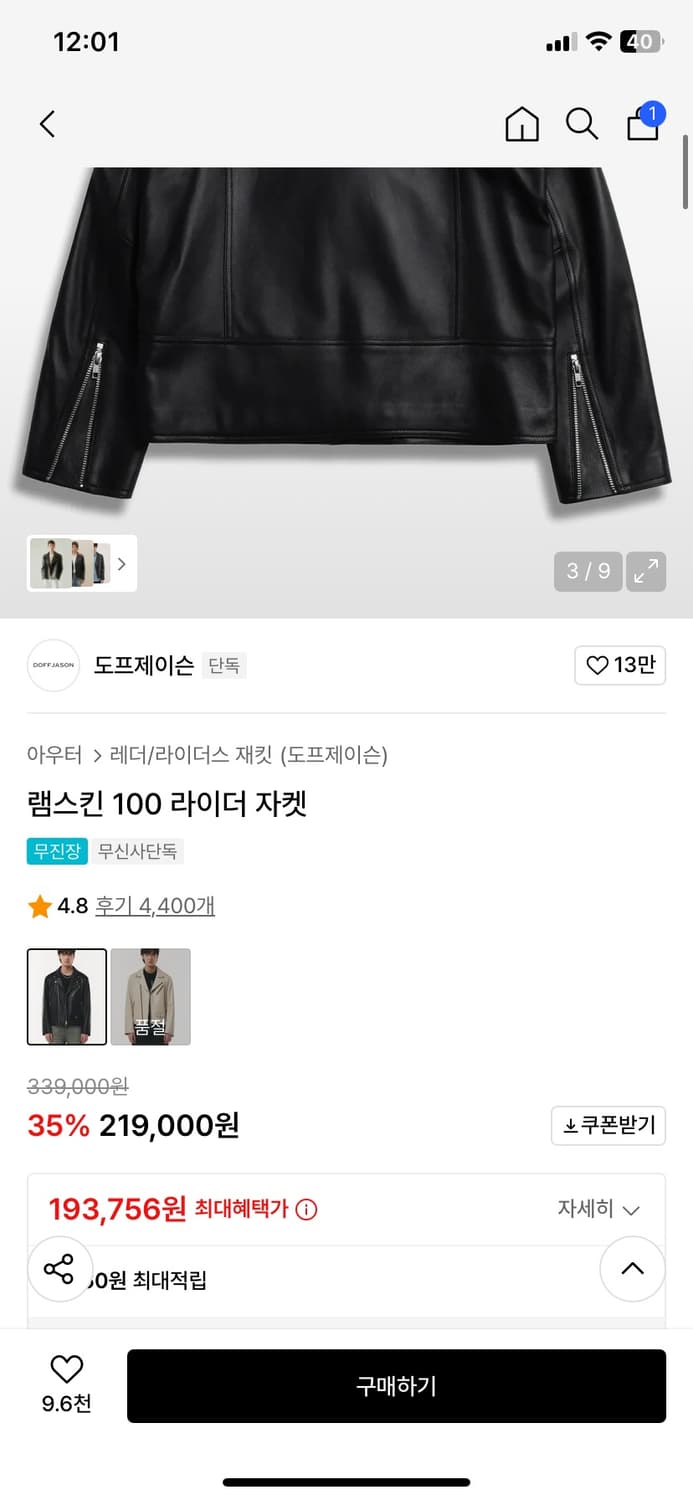Expand the thumbnail strip arrow
693x1500 pixels.
tap(121, 563)
